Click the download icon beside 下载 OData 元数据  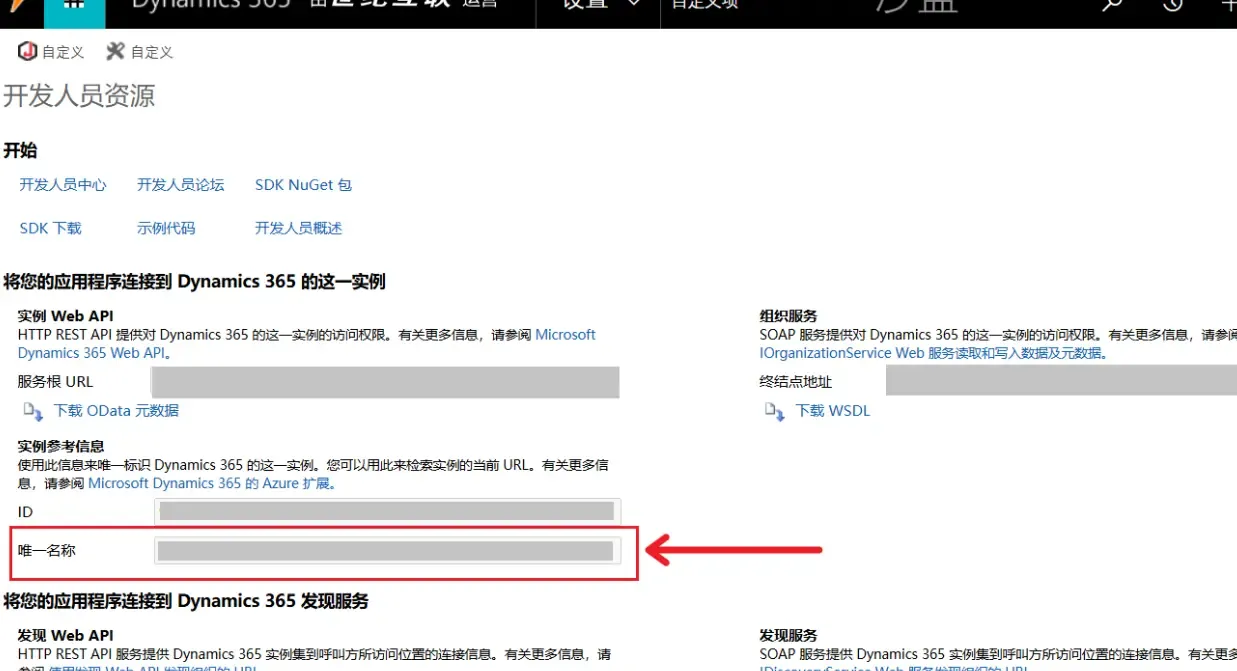click(32, 410)
